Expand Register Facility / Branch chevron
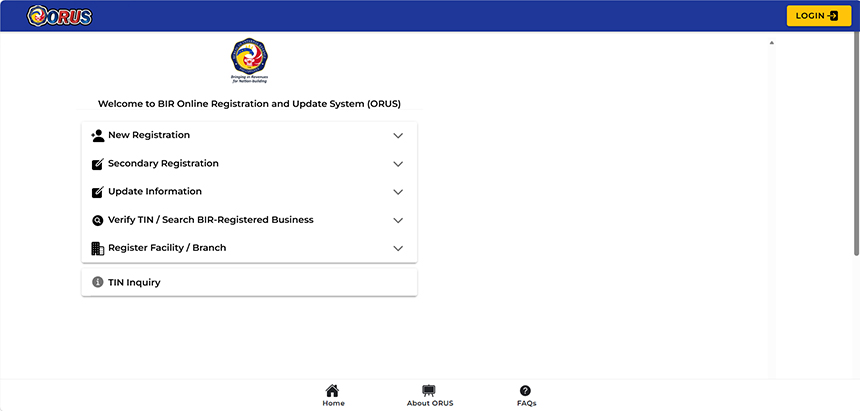The image size is (860, 411). pyautogui.click(x=398, y=249)
